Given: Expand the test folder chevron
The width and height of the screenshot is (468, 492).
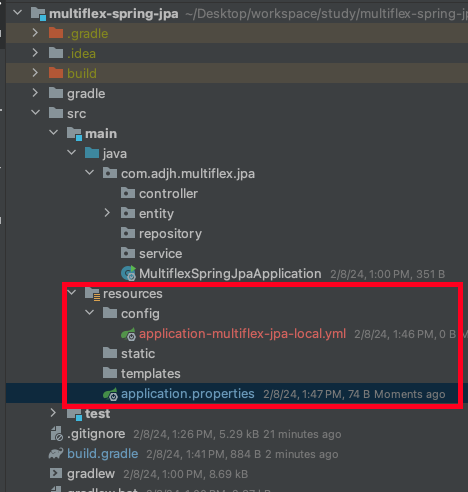Looking at the screenshot, I should tap(53, 413).
